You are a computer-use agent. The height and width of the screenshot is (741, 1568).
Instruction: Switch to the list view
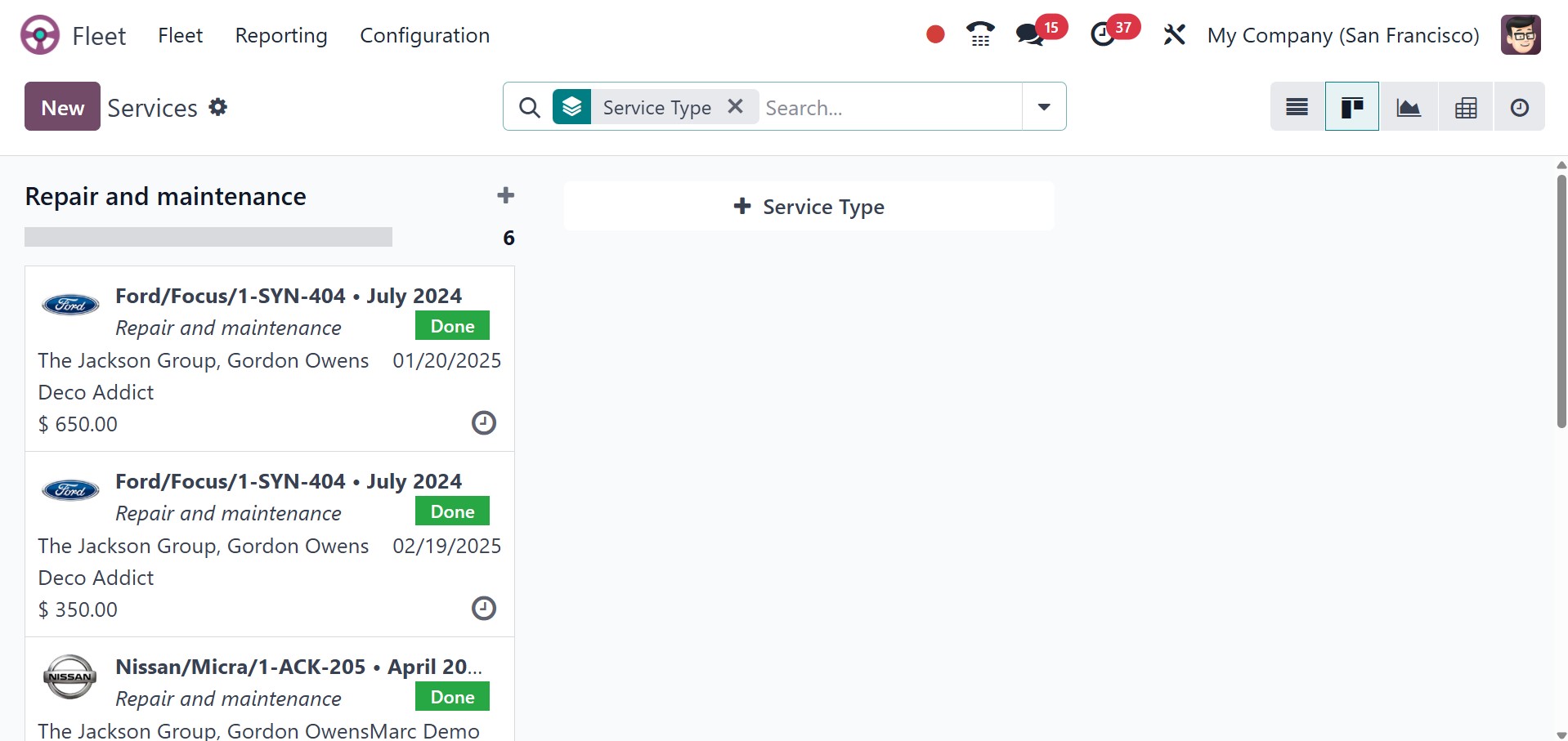[x=1296, y=106]
